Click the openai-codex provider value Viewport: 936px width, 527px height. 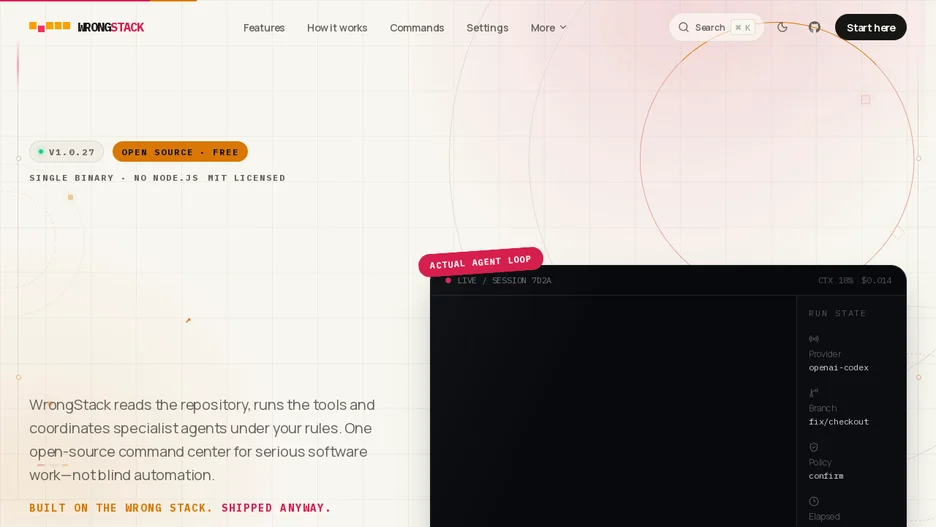[838, 368]
